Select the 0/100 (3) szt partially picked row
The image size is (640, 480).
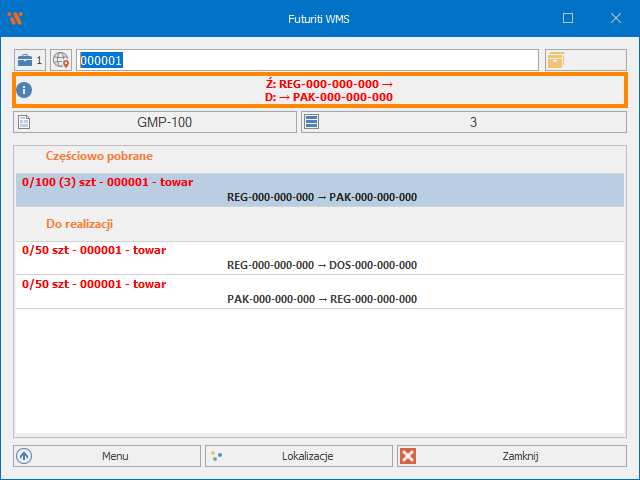coord(320,190)
